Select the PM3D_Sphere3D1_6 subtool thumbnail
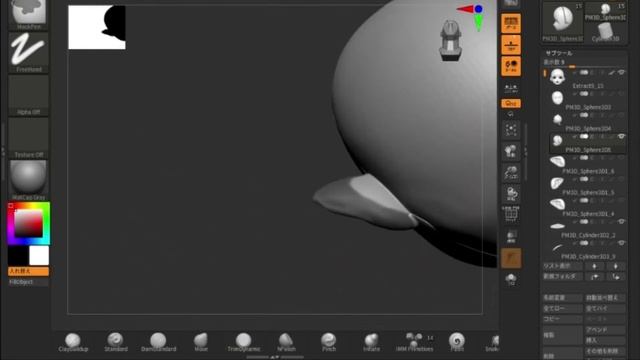 click(x=557, y=162)
